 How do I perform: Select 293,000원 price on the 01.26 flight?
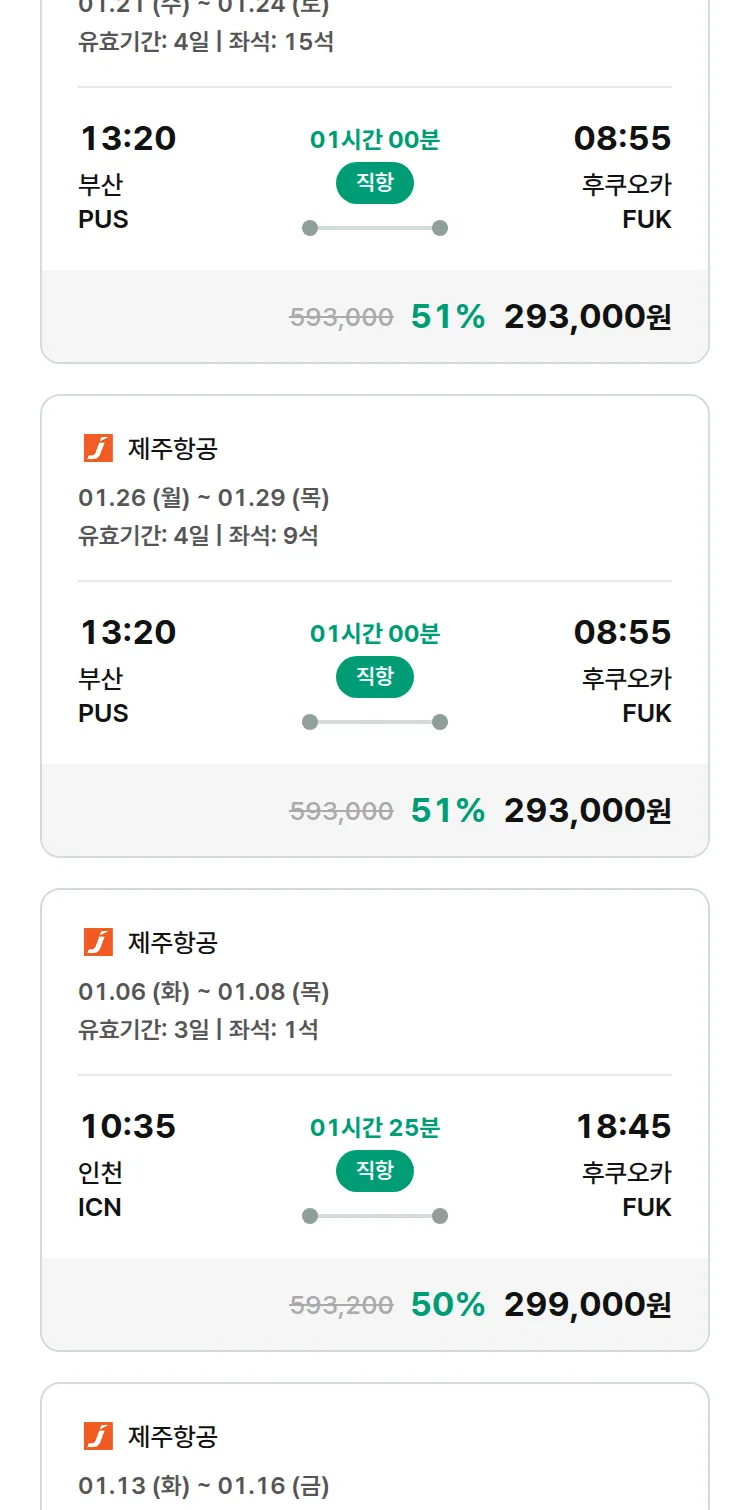[x=587, y=811]
